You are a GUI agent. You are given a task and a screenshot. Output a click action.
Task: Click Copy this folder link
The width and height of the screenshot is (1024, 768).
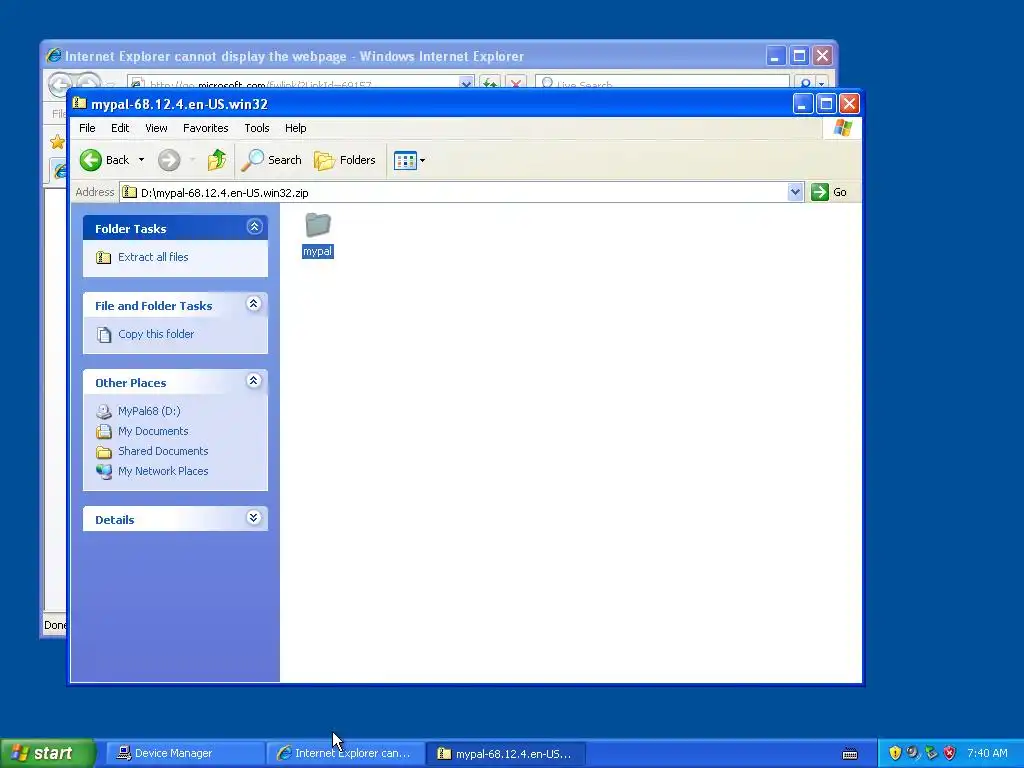coord(155,334)
